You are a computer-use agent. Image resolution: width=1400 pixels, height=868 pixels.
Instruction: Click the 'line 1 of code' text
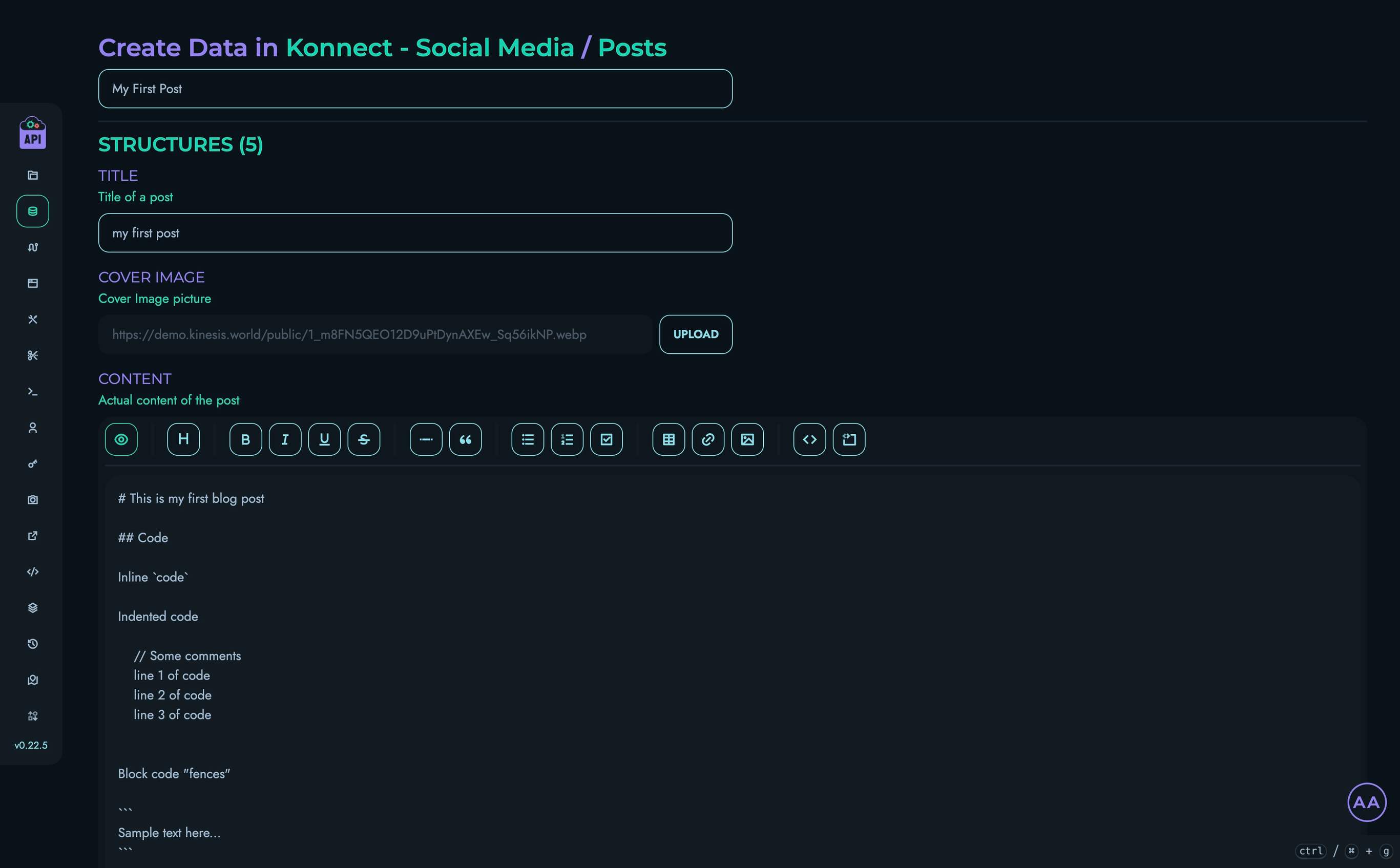pos(172,675)
